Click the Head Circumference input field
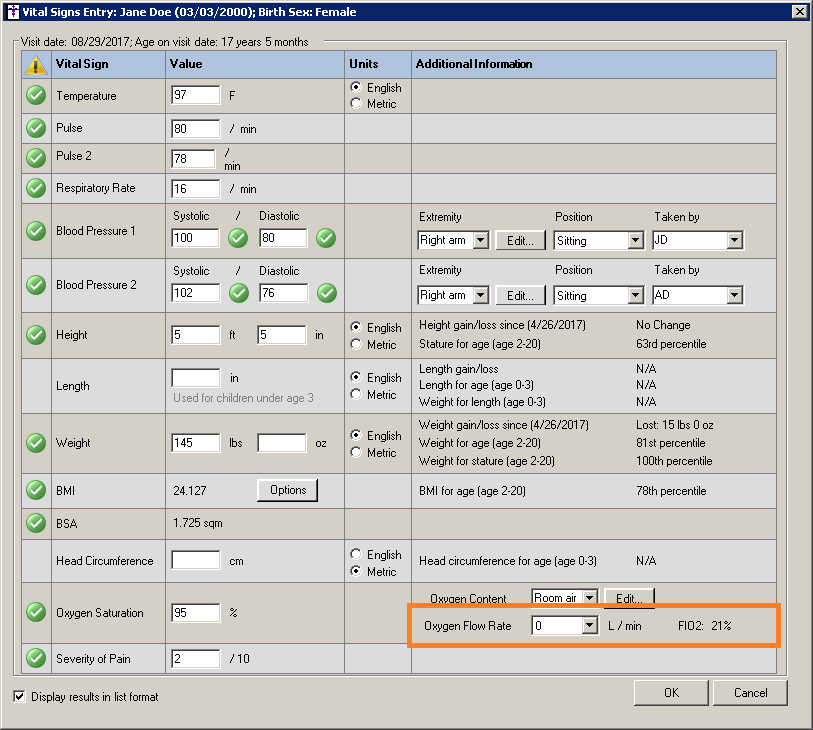This screenshot has height=730, width=813. pyautogui.click(x=196, y=561)
